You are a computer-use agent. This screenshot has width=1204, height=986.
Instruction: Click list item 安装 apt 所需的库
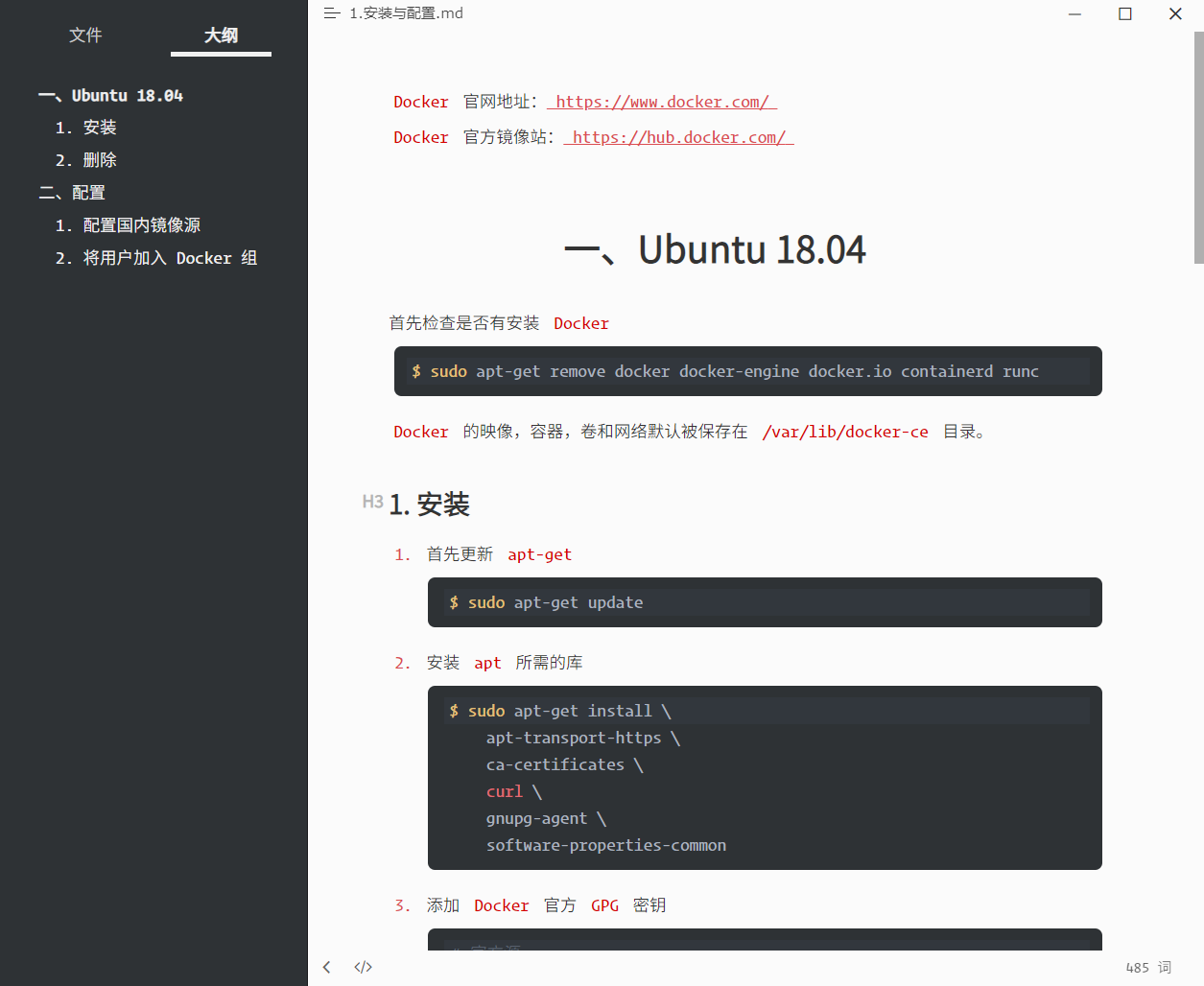(x=505, y=663)
